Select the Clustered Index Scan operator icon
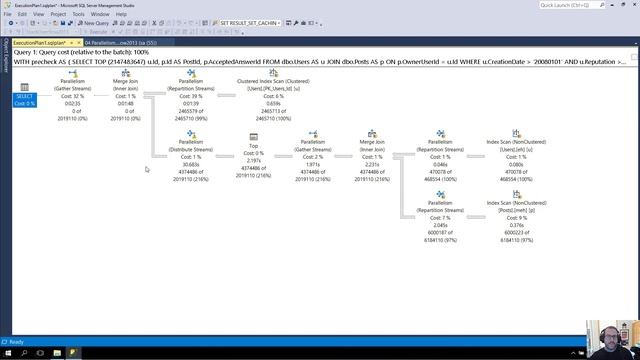The width and height of the screenshot is (640, 360). [x=273, y=73]
